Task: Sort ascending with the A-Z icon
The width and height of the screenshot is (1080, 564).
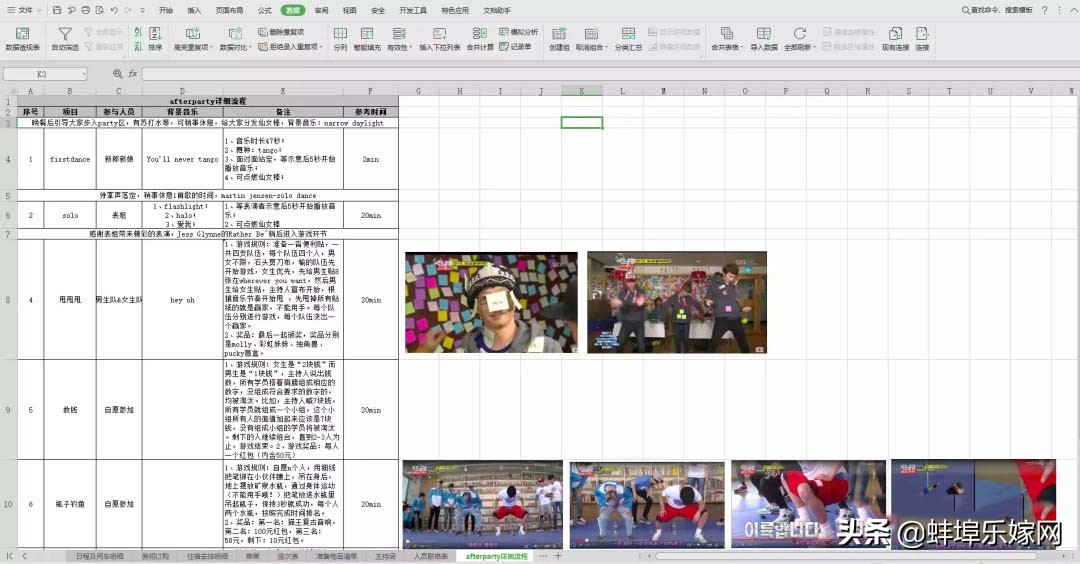Action: click(138, 32)
